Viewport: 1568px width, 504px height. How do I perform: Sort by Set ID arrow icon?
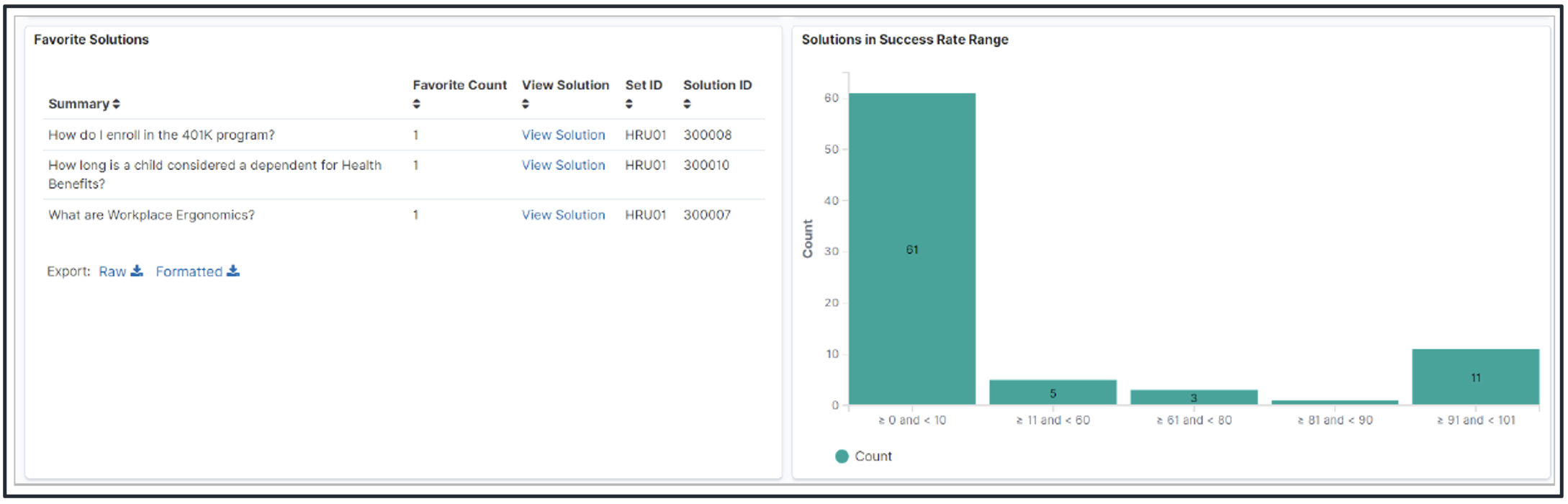point(629,104)
